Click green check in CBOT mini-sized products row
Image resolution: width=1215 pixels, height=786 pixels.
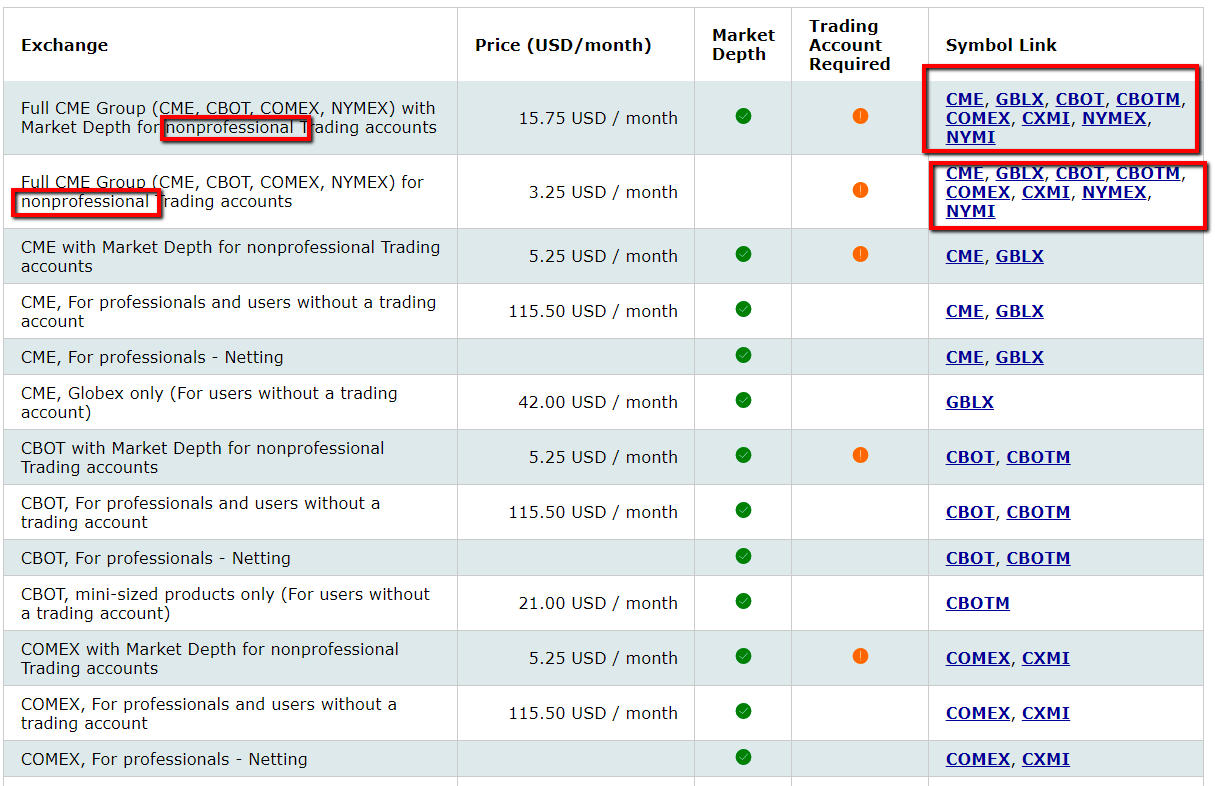pos(743,601)
